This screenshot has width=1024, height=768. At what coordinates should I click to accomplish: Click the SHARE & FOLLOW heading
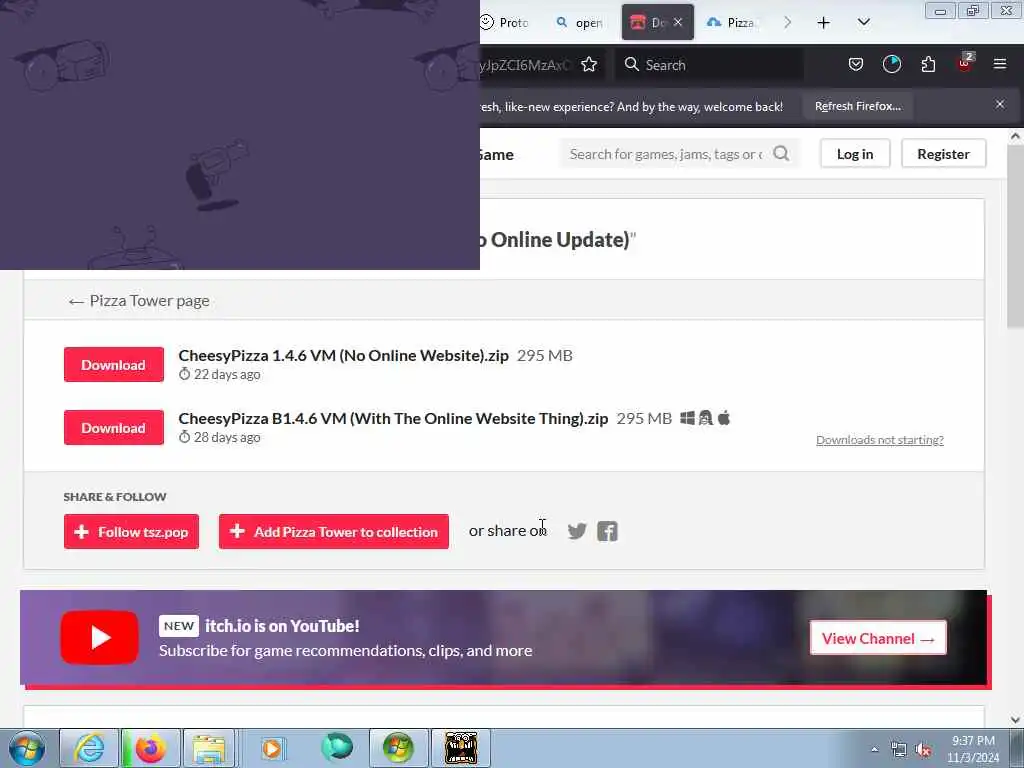115,497
